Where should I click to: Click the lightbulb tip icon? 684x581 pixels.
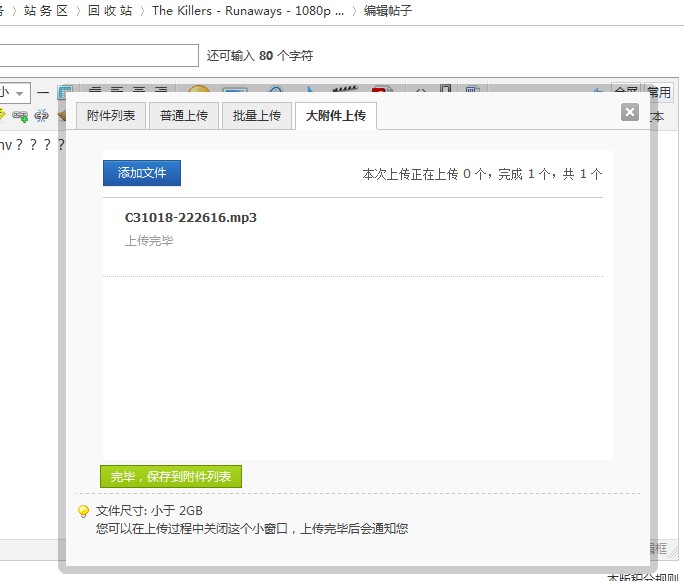pyautogui.click(x=83, y=511)
